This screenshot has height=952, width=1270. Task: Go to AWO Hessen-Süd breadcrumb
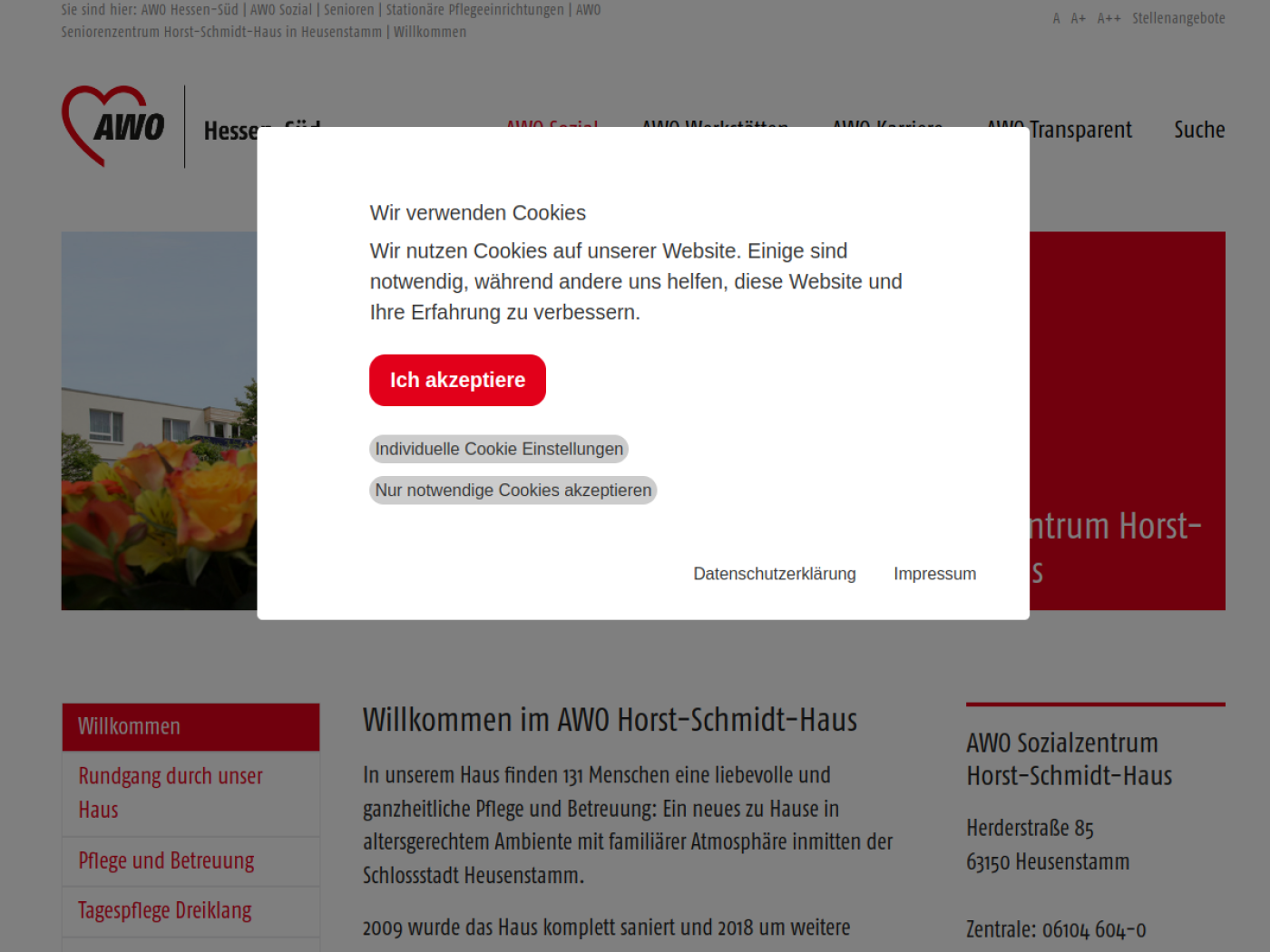tap(190, 10)
